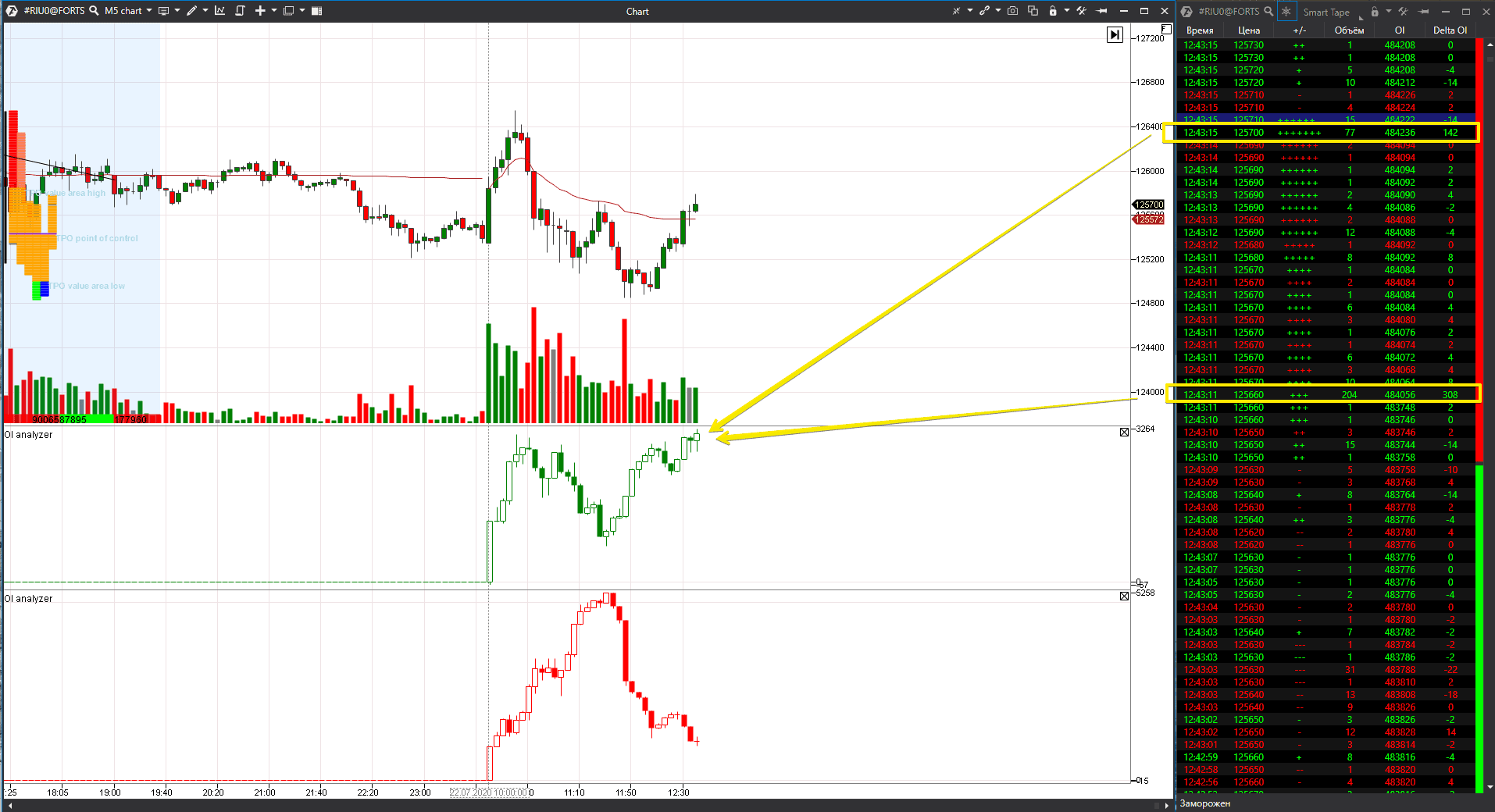Toggle the snowflake freeze on Smart Tape
Viewport: 1495px width, 812px height.
tap(1286, 12)
